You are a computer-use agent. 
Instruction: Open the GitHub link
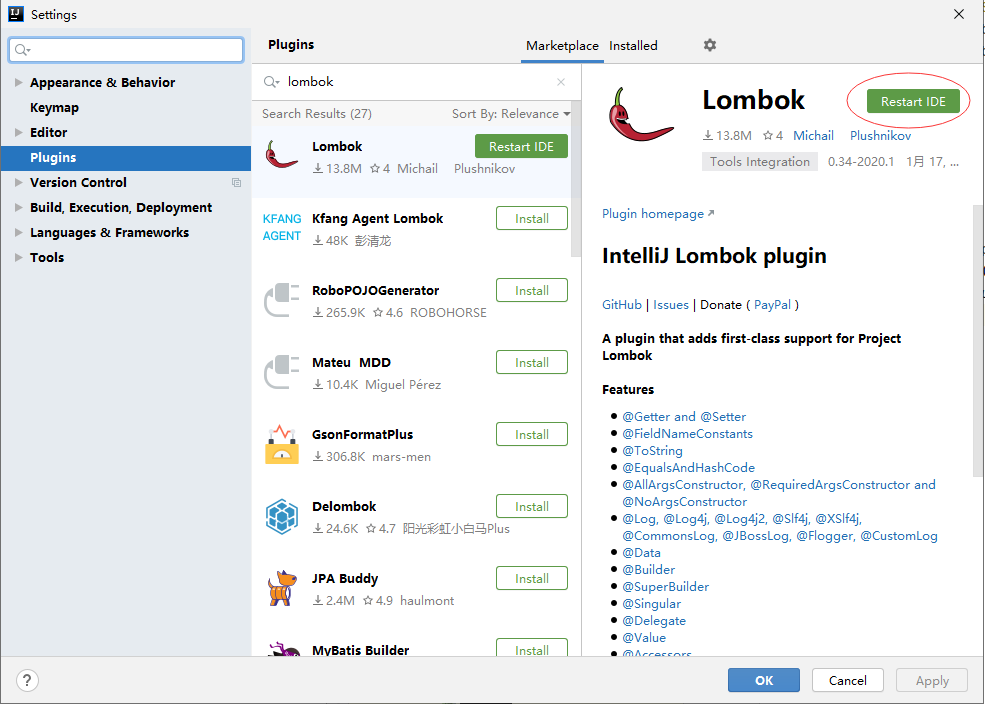click(621, 305)
